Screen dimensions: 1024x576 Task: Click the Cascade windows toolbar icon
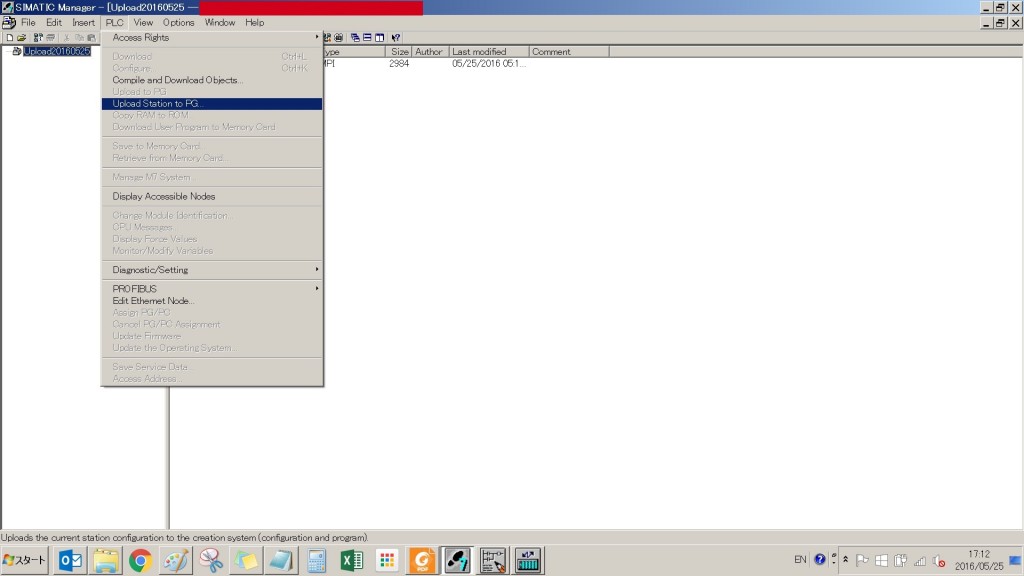coord(355,38)
